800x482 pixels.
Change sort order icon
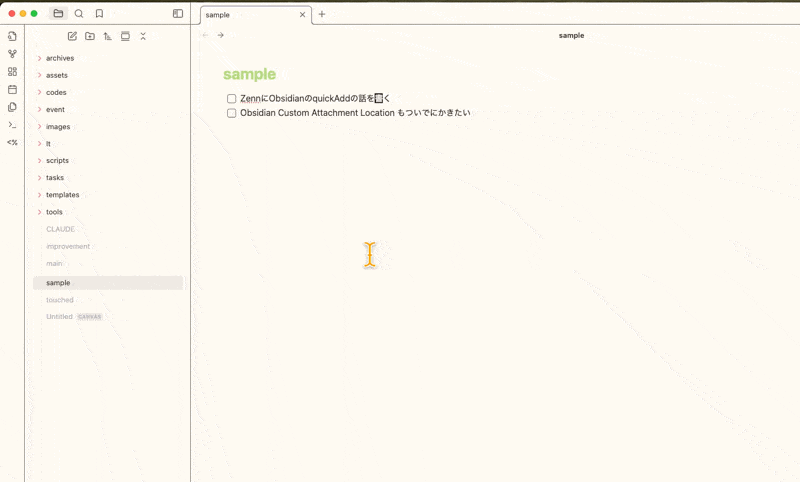point(107,36)
